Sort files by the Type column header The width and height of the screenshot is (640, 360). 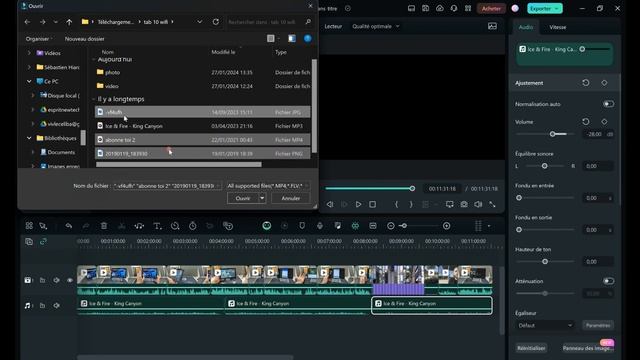281,52
